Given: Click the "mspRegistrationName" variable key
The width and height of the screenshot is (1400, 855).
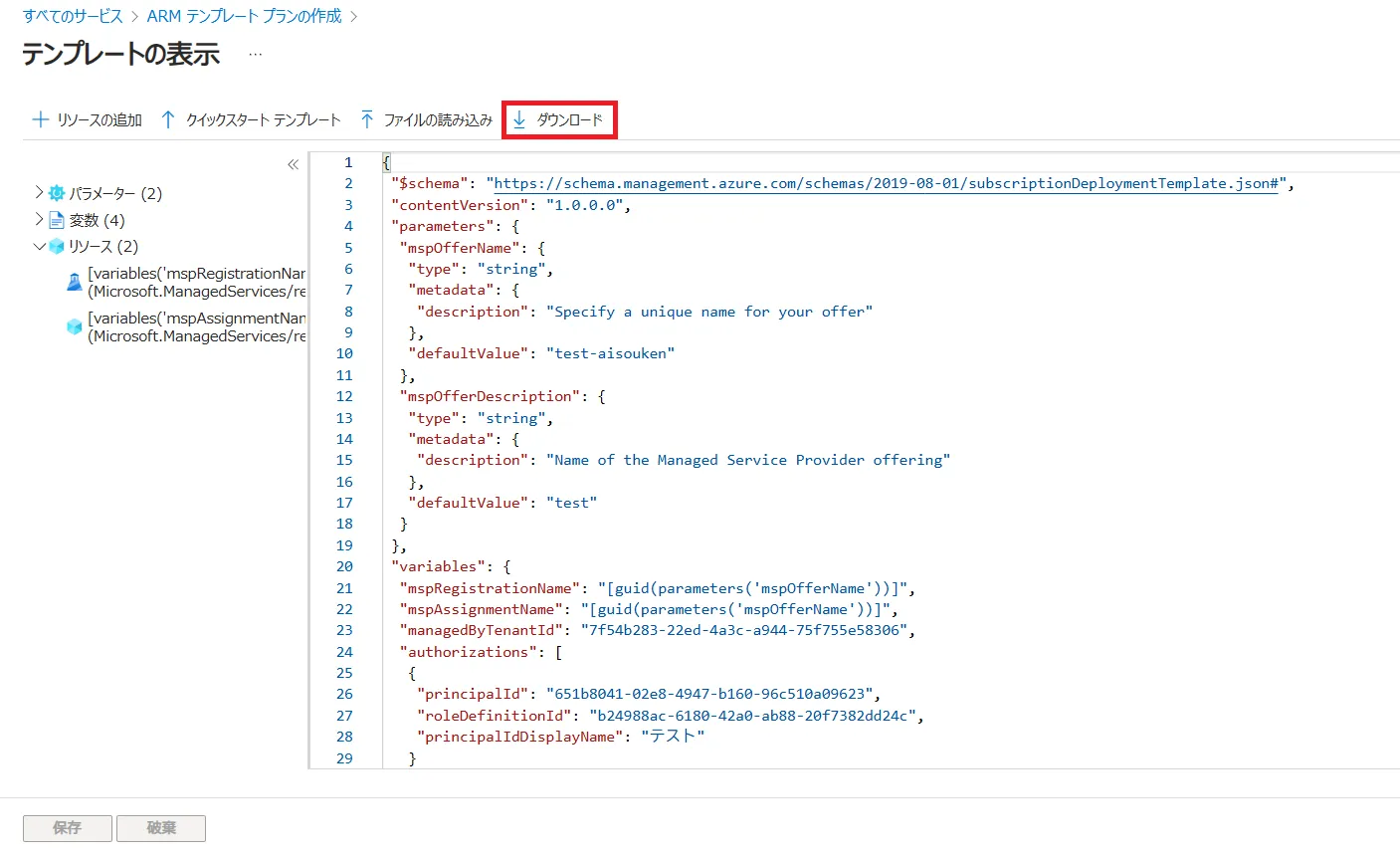Looking at the screenshot, I should click(490, 588).
